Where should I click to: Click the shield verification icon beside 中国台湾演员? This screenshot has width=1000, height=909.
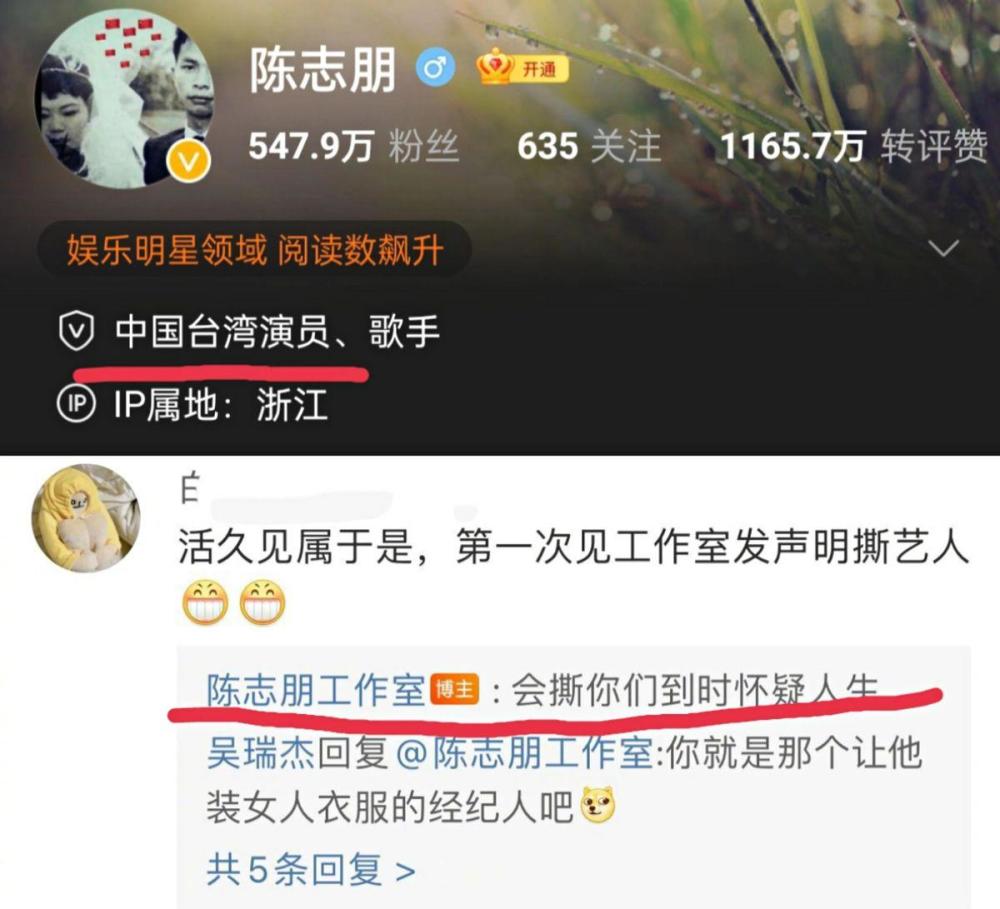pyautogui.click(x=77, y=330)
